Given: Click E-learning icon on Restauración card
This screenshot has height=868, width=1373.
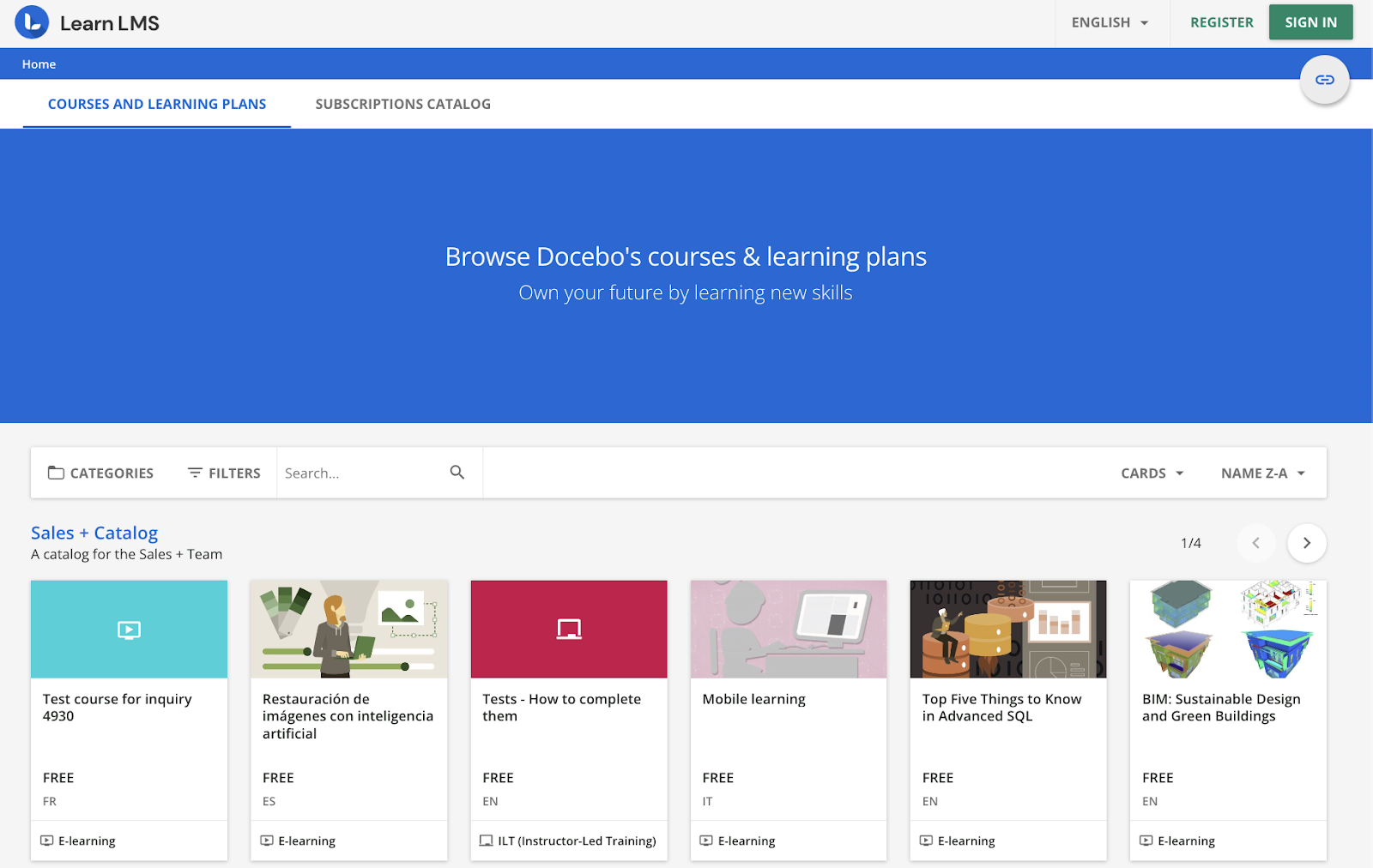Looking at the screenshot, I should [267, 841].
